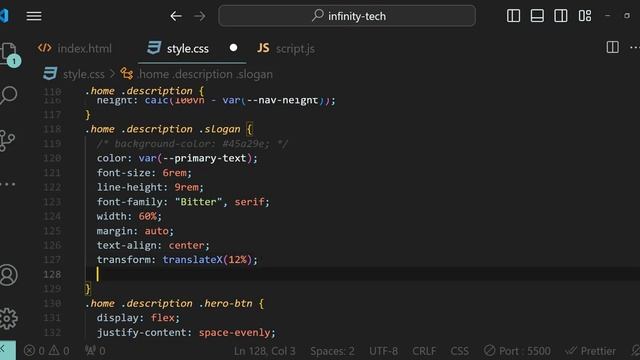Screen dimensions: 640x360
Task: Click the unsaved dot on style.css tab
Action: pyautogui.click(x=233, y=48)
